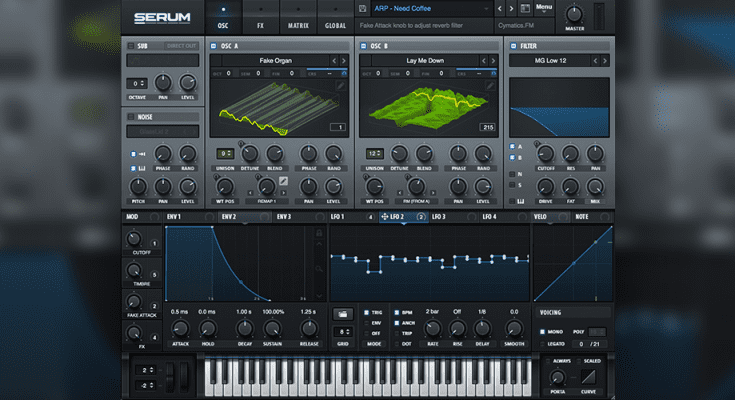The width and height of the screenshot is (735, 400).
Task: Open the preset browser icon beside Menu
Action: pos(525,8)
